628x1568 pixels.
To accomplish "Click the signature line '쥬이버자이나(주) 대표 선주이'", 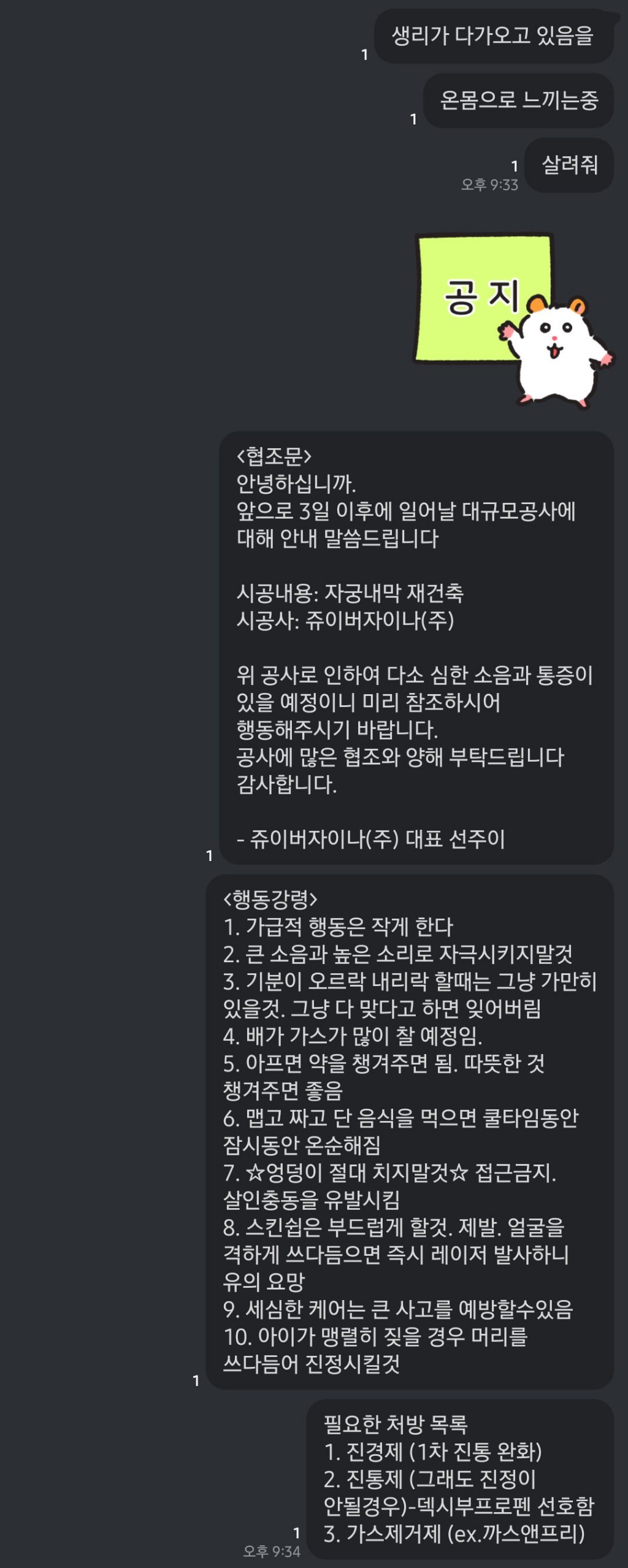I will [x=371, y=839].
